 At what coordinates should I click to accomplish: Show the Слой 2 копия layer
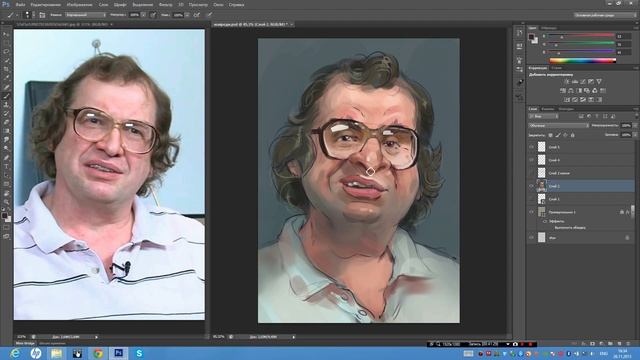coord(531,173)
